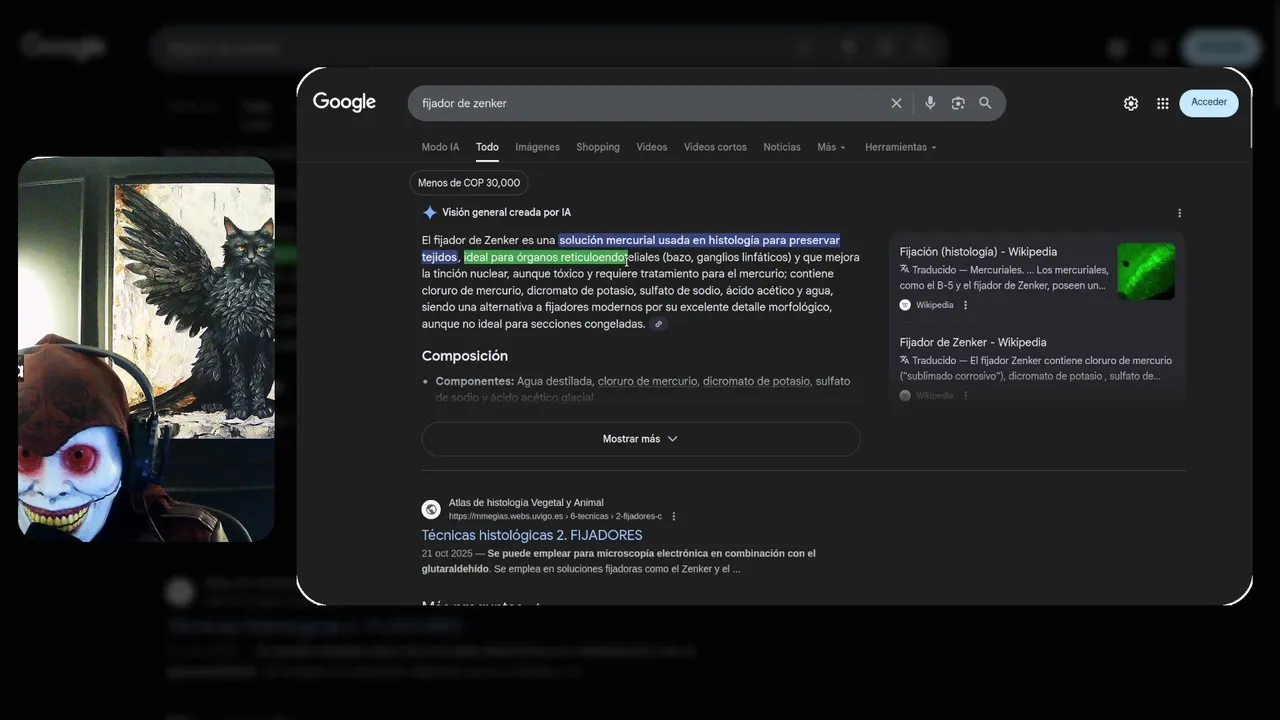Click the mmegias.webs.uvigo.es URL breadcrumb
Image resolution: width=1280 pixels, height=720 pixels.
pyautogui.click(x=555, y=516)
